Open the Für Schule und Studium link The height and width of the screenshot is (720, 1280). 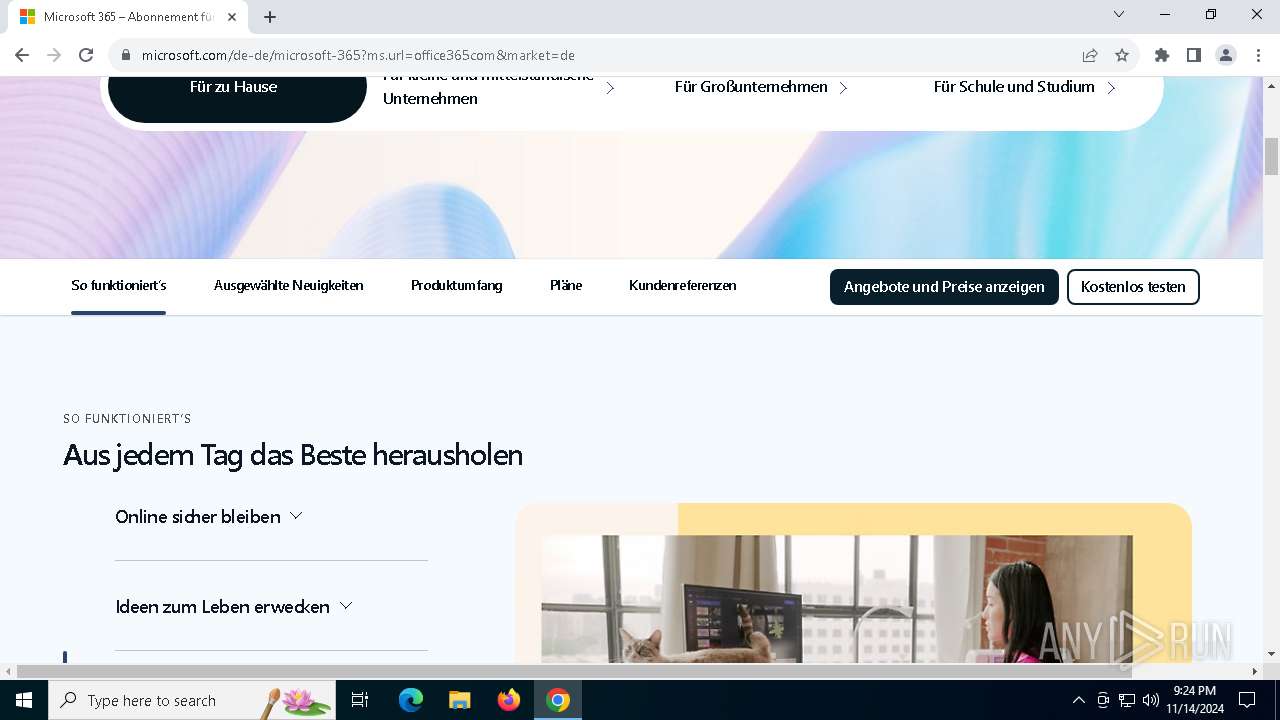(x=1014, y=87)
